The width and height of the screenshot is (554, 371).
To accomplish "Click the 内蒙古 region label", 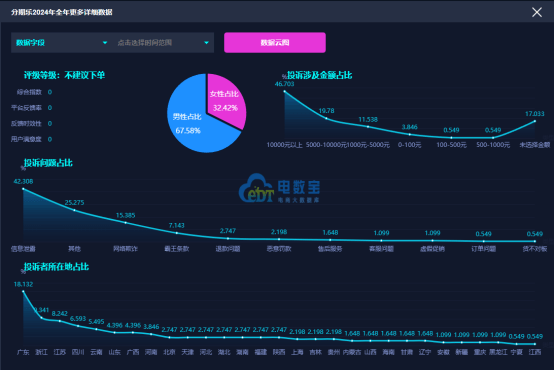I will tap(352, 352).
